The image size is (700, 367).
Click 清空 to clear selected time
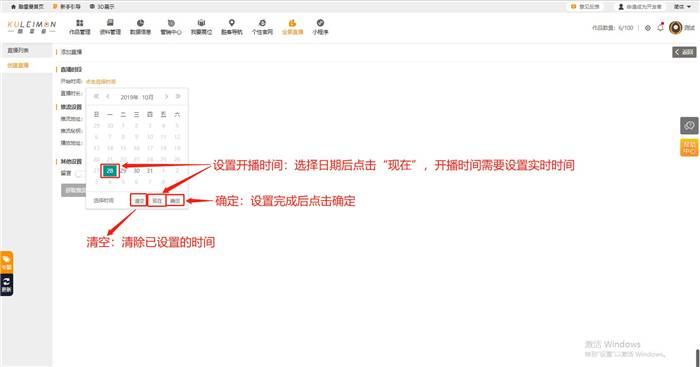[x=139, y=200]
